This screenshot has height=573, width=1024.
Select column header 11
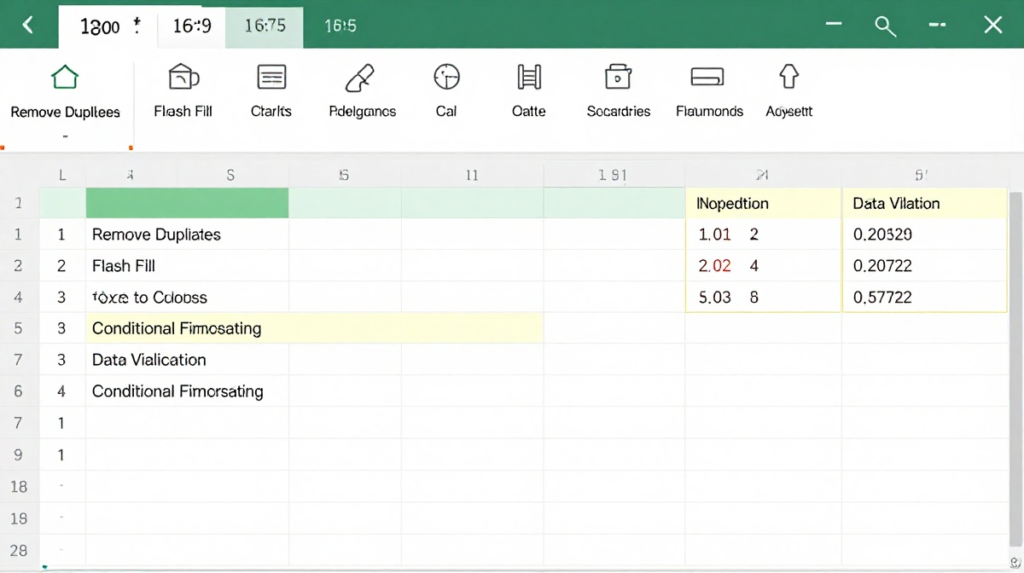point(472,175)
